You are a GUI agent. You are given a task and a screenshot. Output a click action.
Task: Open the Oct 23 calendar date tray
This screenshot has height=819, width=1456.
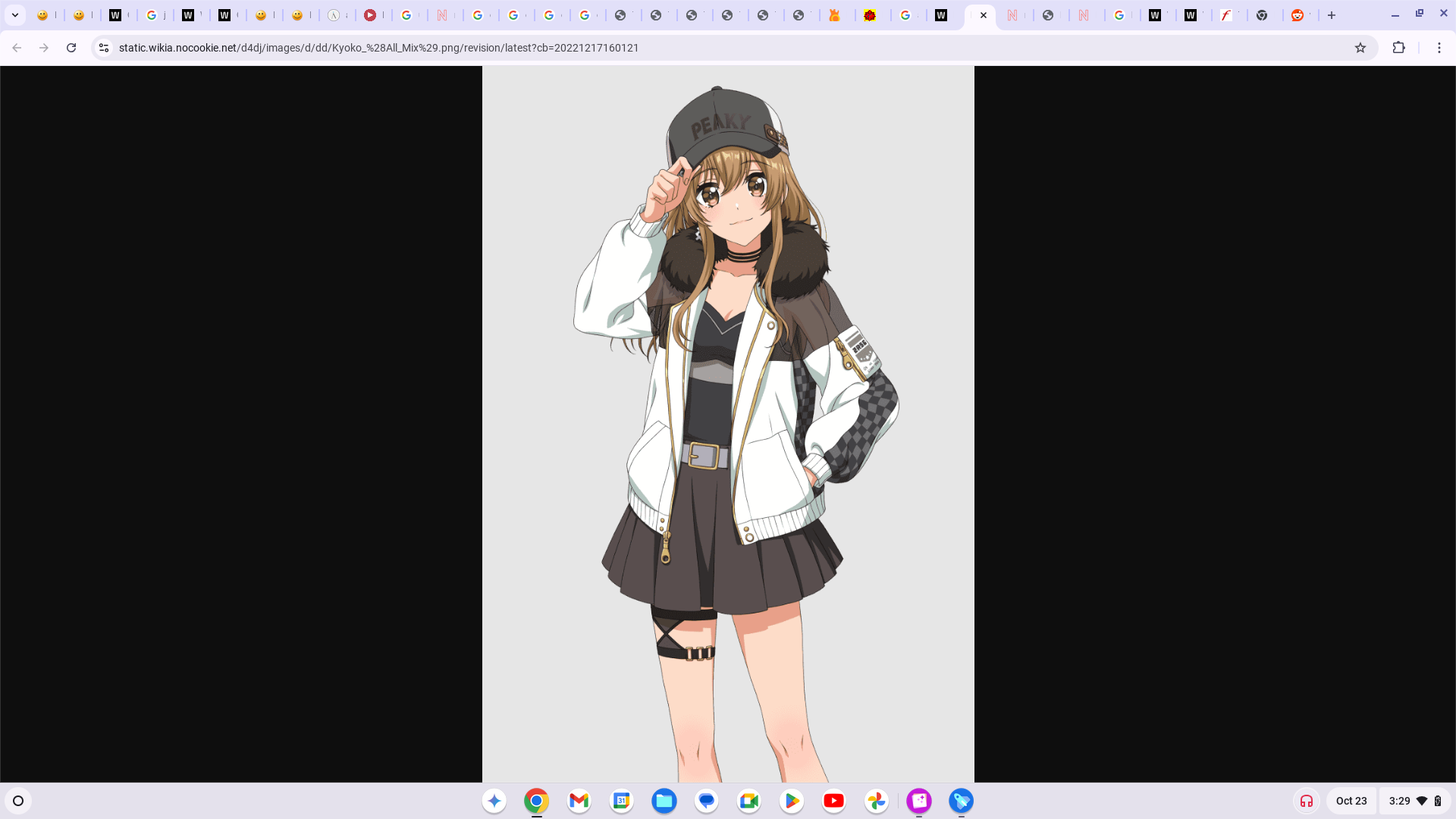tap(1351, 801)
